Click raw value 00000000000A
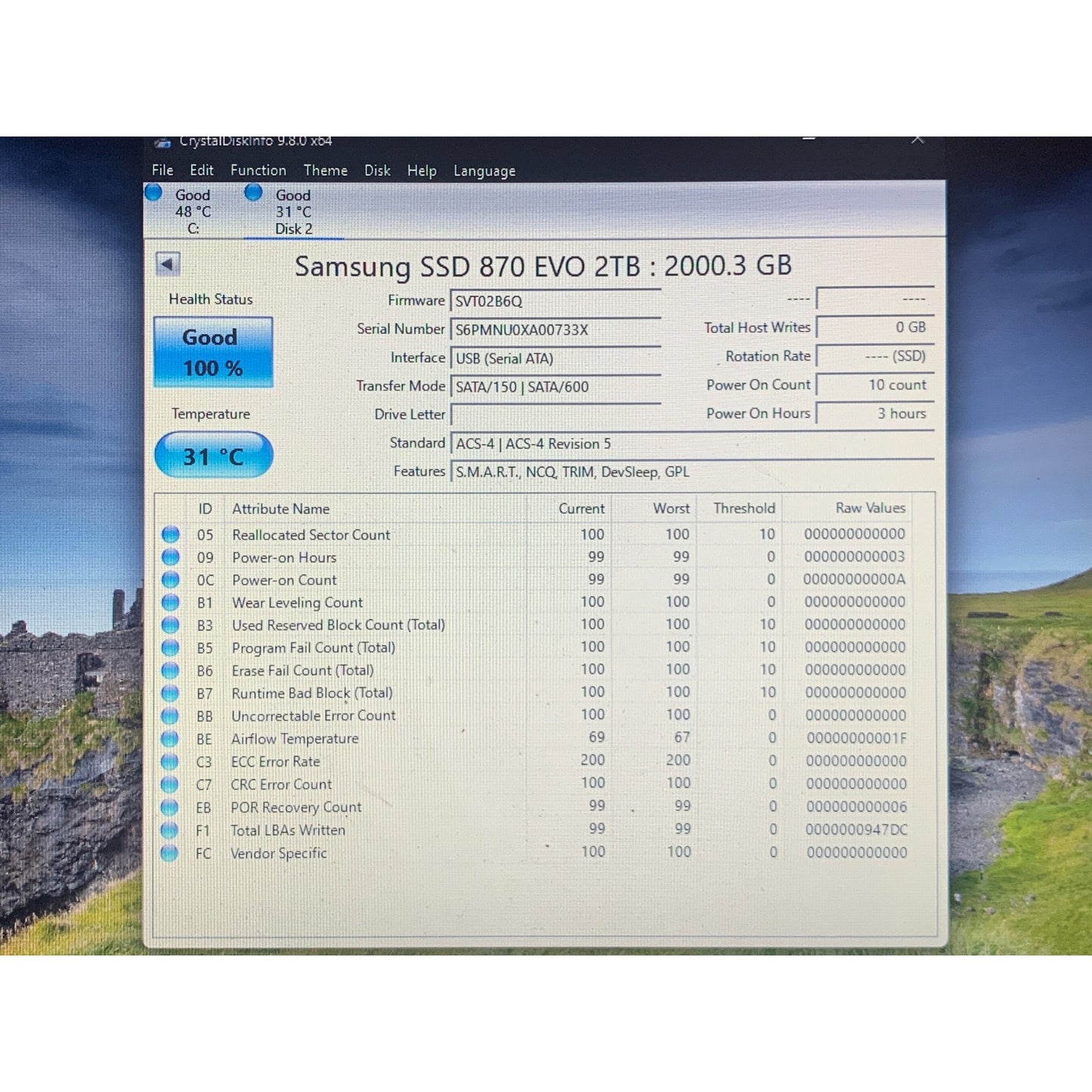The height and width of the screenshot is (1092, 1092). coord(854,580)
